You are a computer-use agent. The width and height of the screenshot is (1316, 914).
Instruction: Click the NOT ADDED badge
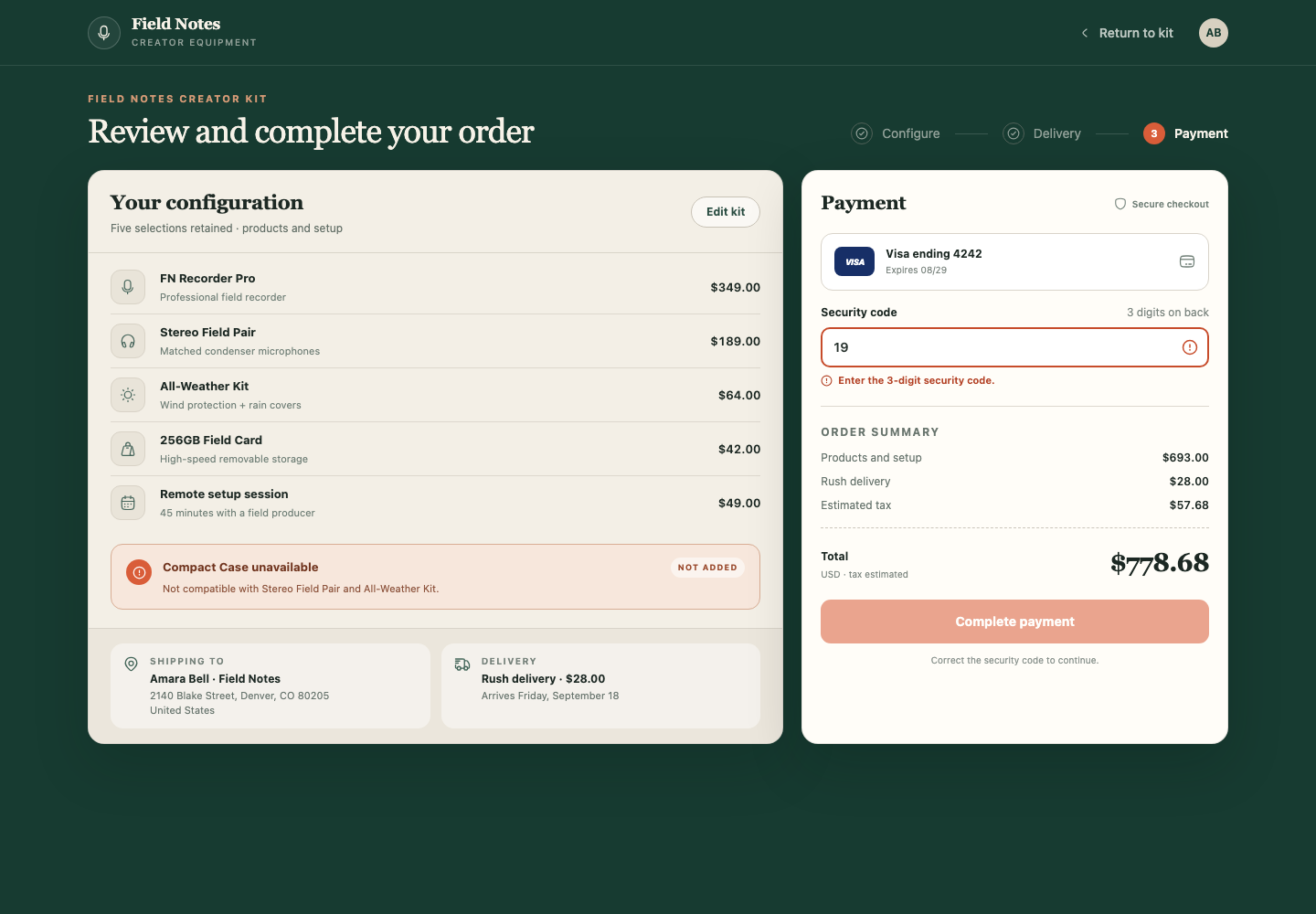(707, 568)
